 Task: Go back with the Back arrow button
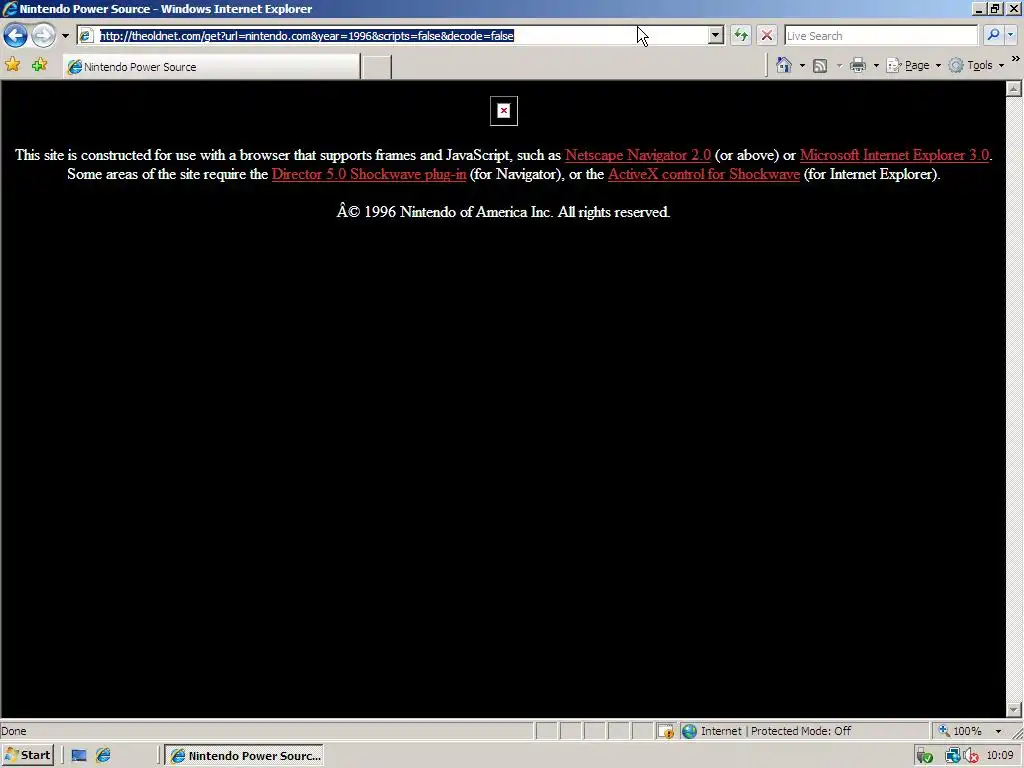pyautogui.click(x=16, y=35)
